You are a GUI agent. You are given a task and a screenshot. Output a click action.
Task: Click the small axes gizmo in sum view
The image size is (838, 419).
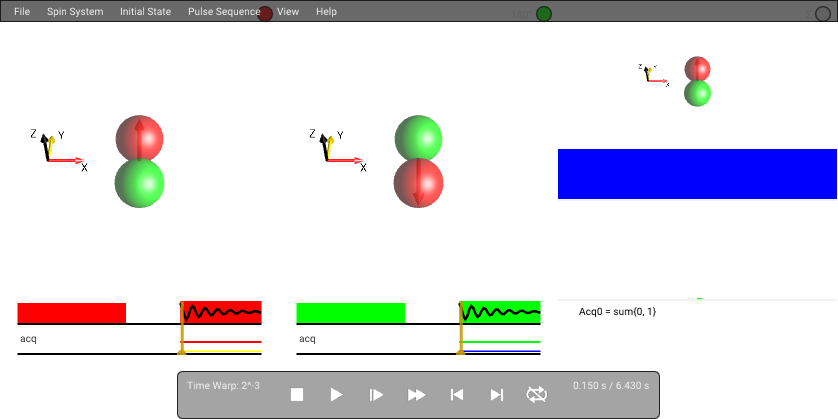[x=654, y=75]
